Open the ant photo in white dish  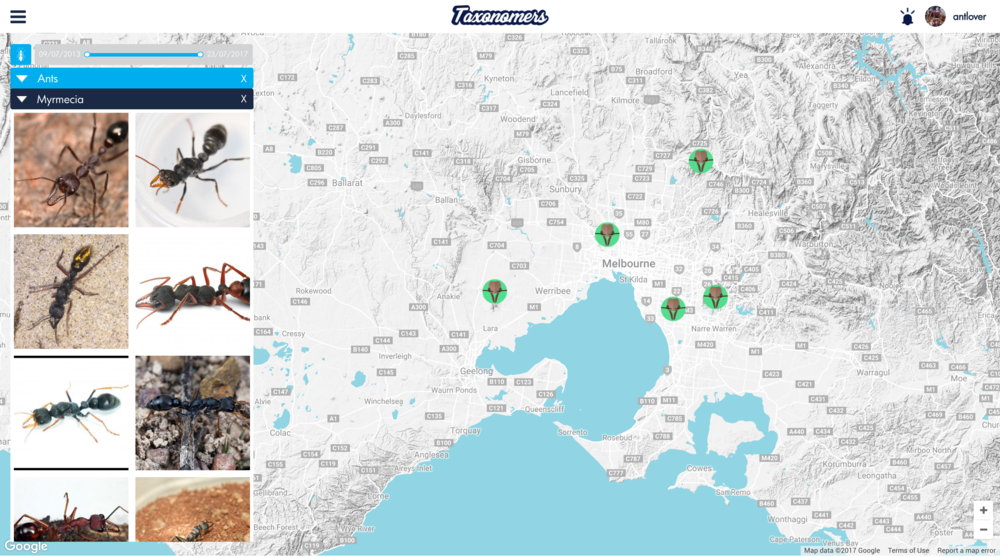(192, 169)
